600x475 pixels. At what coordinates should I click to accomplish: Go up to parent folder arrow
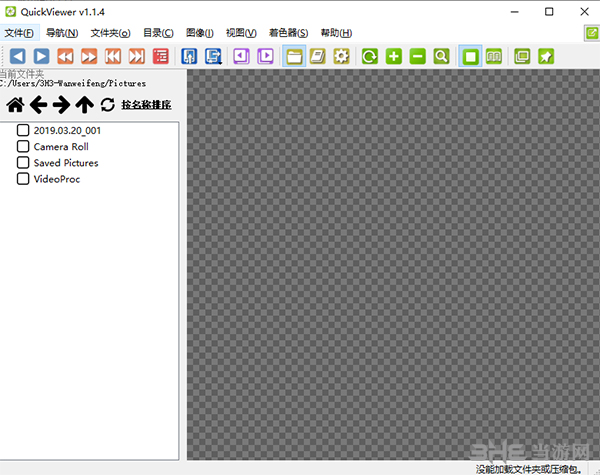click(85, 105)
